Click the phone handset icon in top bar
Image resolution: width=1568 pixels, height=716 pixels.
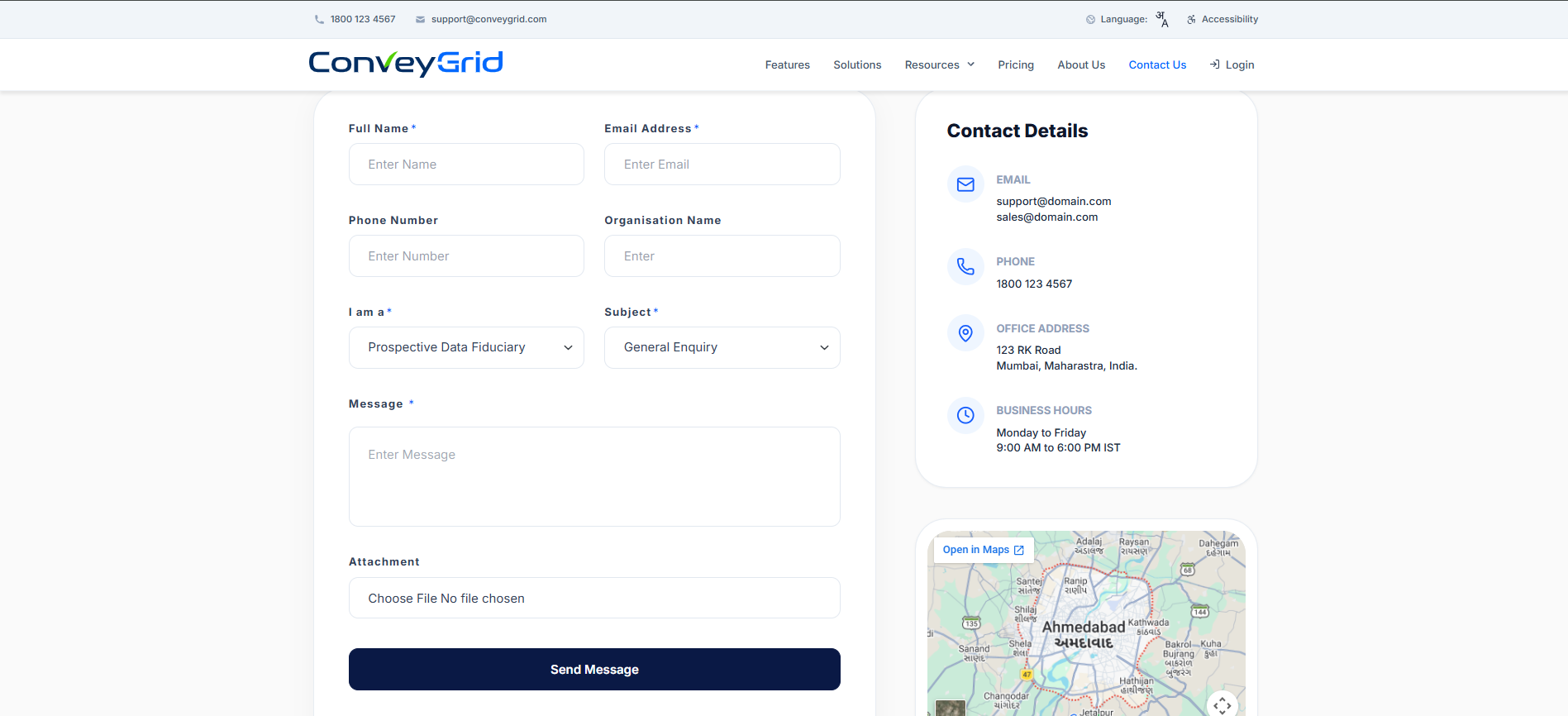coord(319,20)
